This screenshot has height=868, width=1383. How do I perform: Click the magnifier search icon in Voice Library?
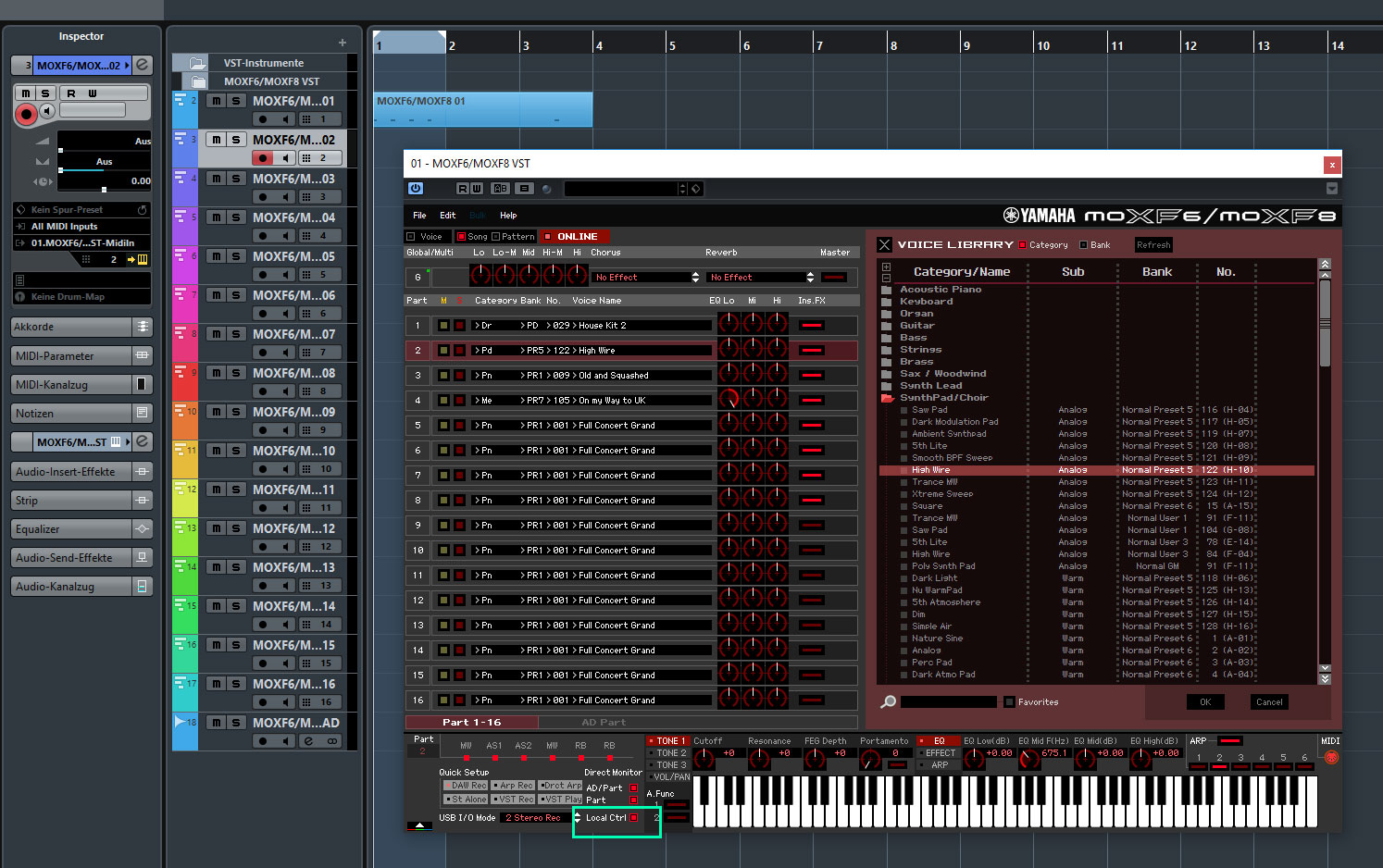(x=889, y=701)
